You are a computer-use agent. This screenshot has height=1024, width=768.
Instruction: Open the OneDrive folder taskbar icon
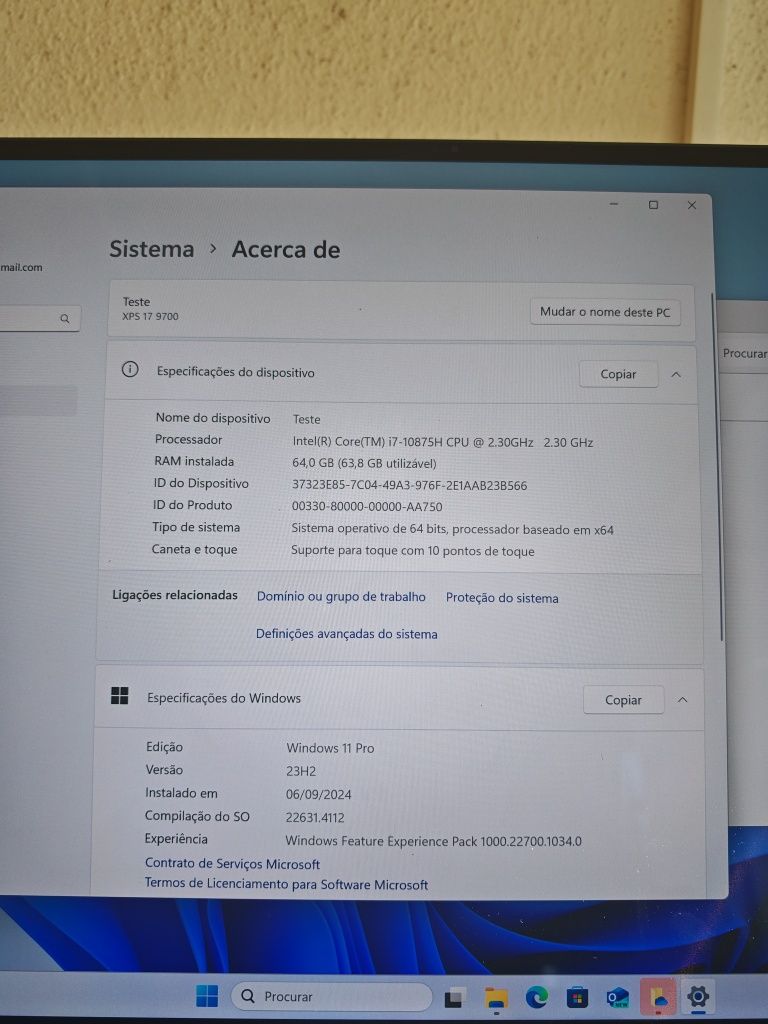click(658, 997)
